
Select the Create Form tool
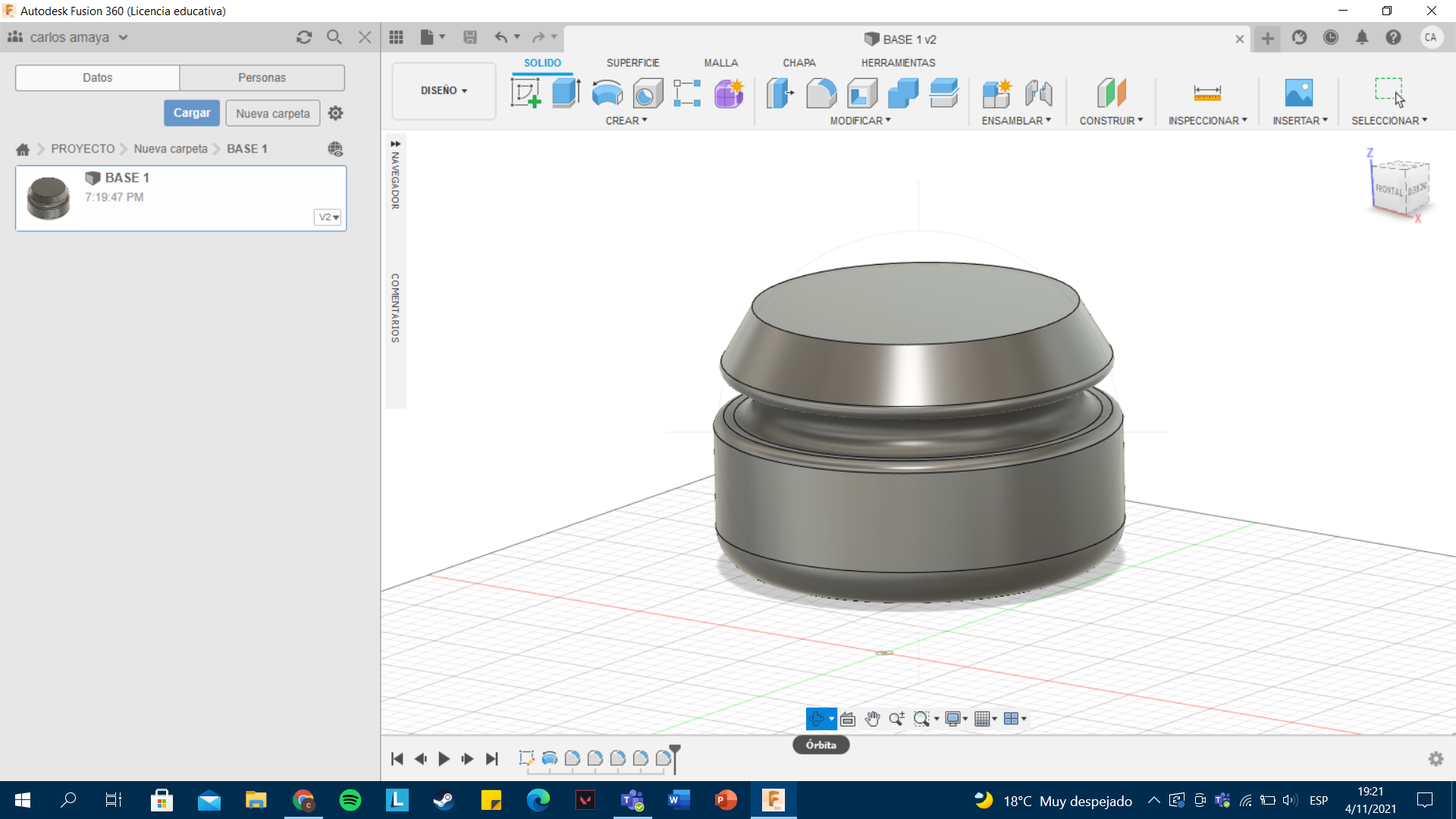click(729, 93)
